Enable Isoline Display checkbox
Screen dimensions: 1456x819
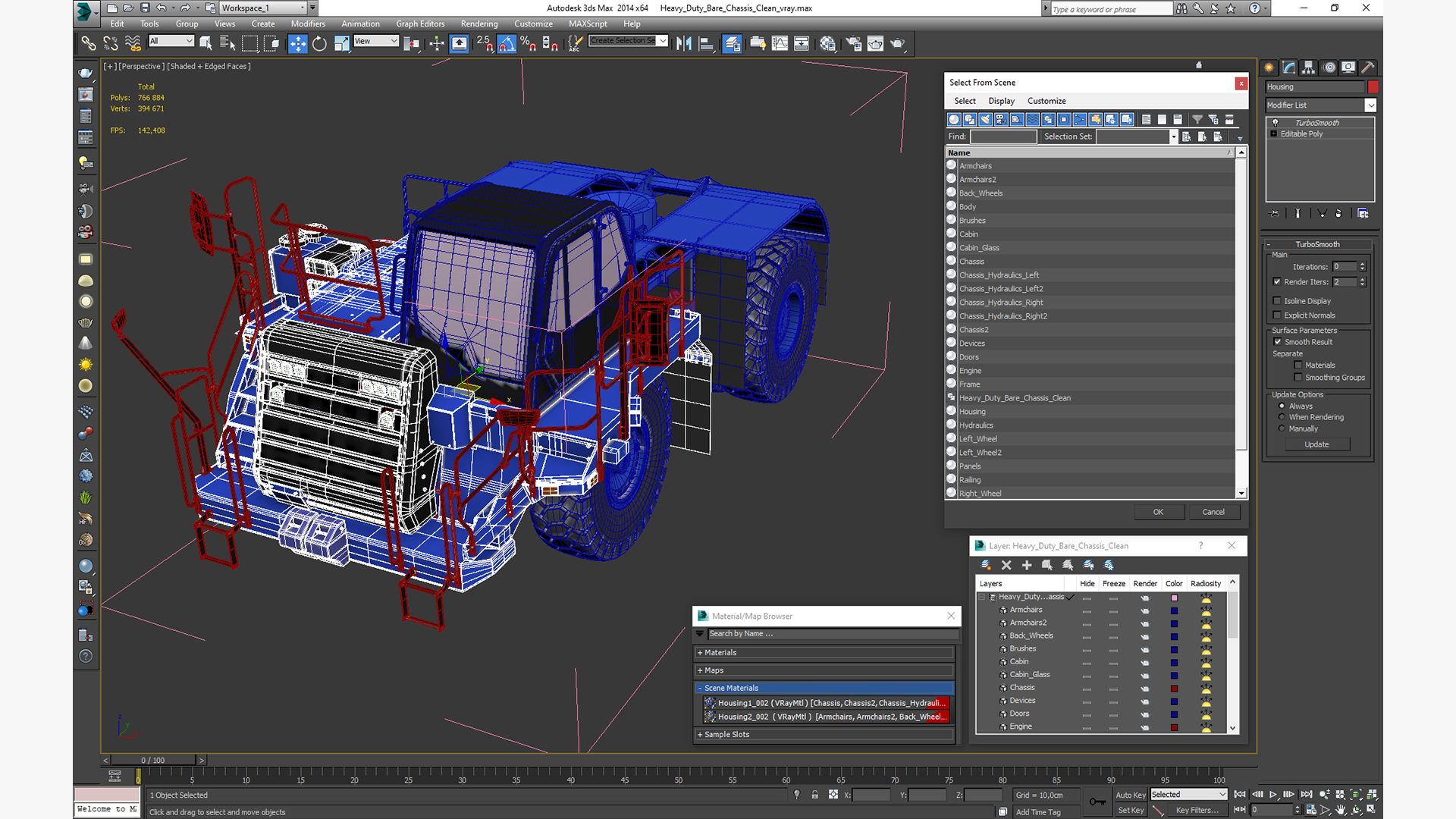(x=1277, y=301)
